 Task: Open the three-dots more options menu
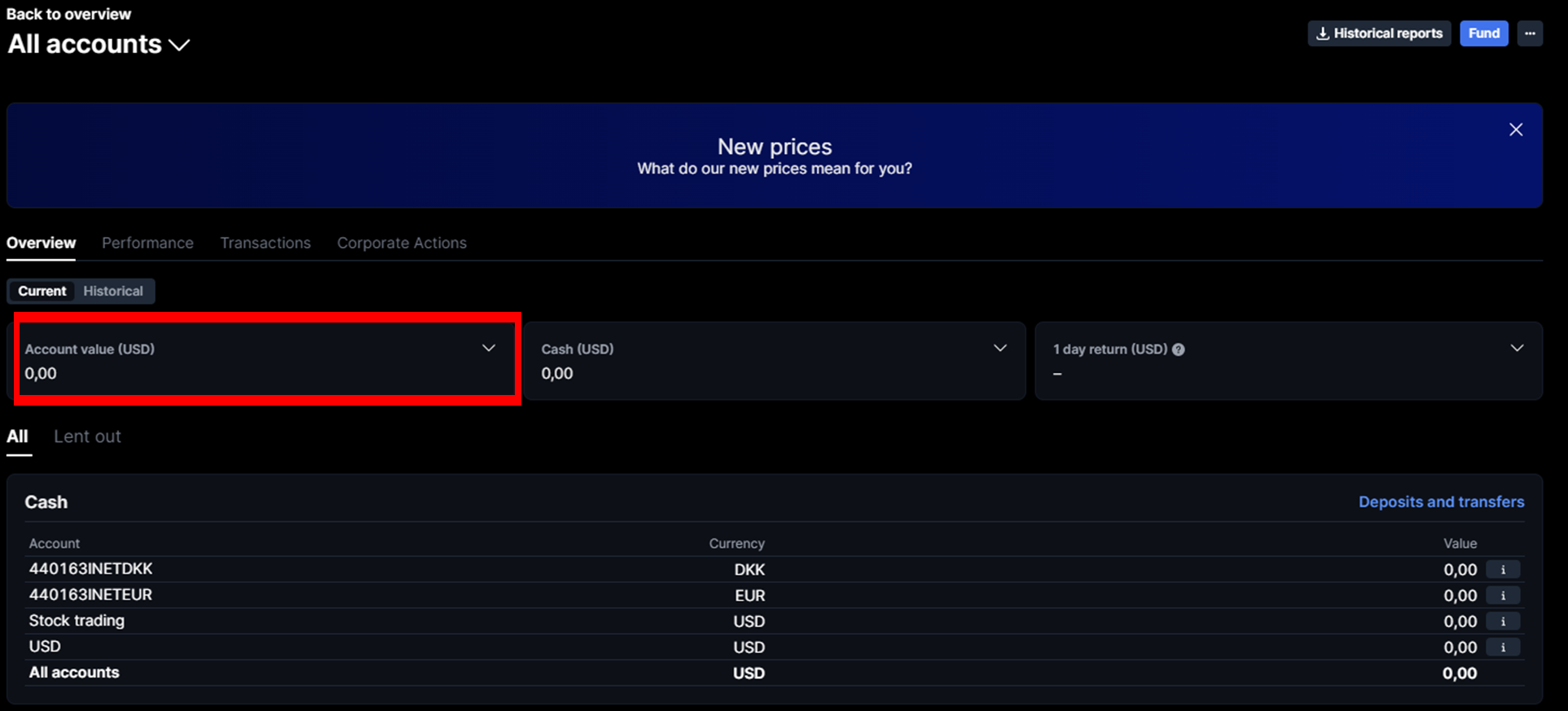(x=1530, y=33)
